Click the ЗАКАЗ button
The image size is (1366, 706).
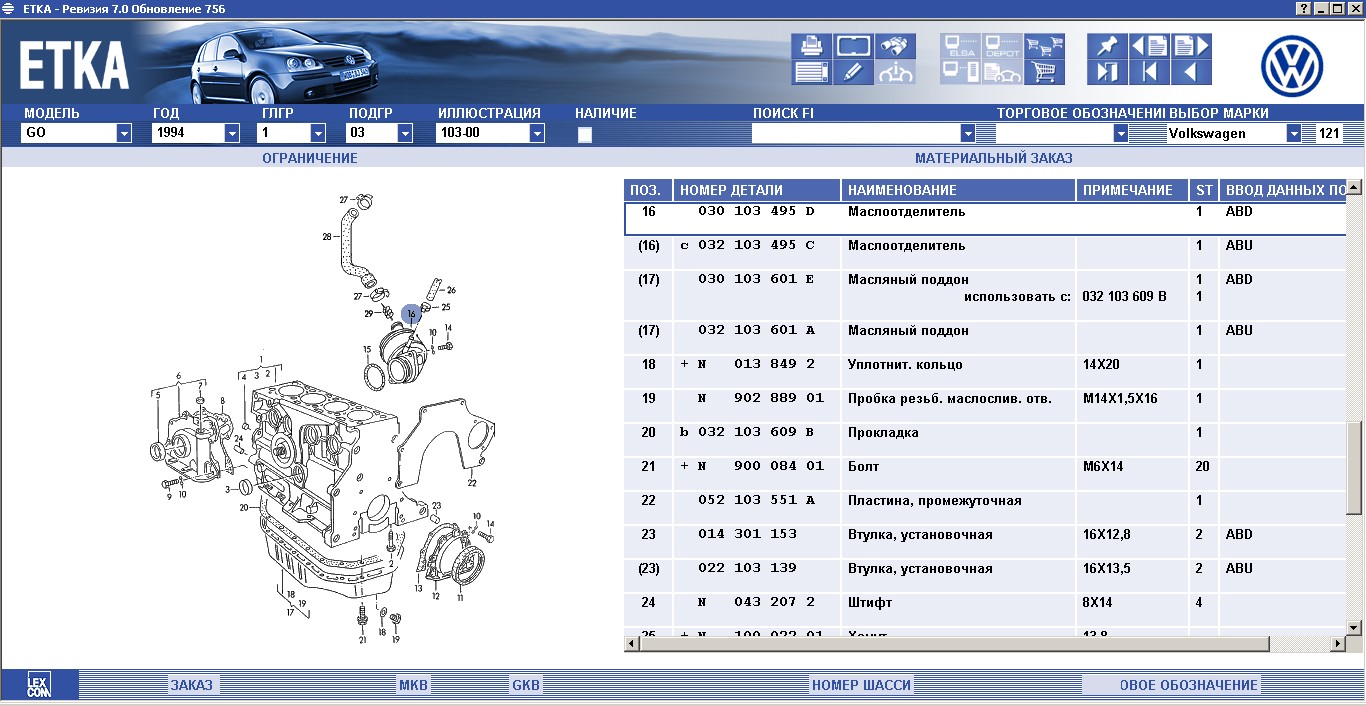(x=191, y=685)
